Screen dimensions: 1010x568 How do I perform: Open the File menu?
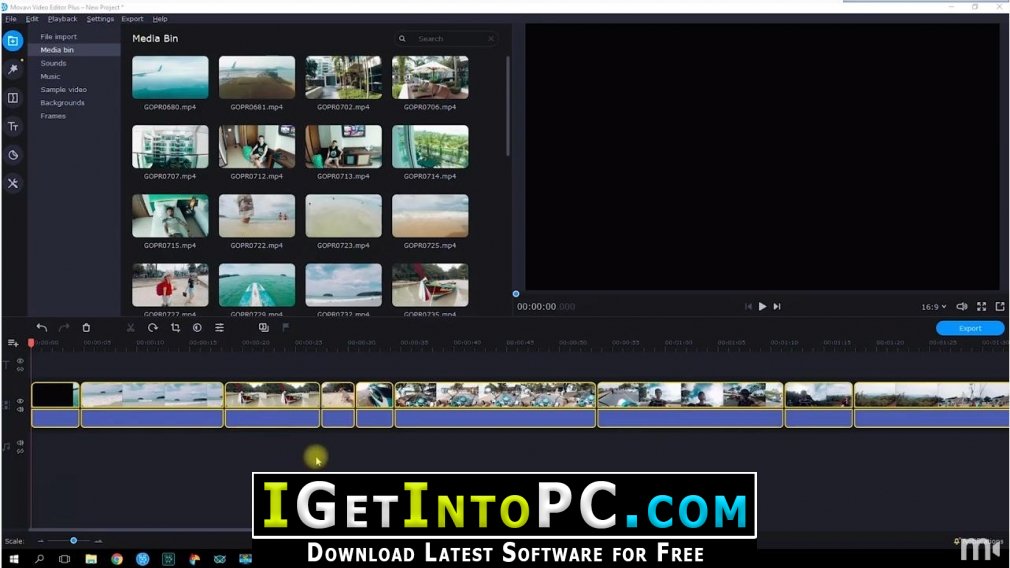[11, 19]
